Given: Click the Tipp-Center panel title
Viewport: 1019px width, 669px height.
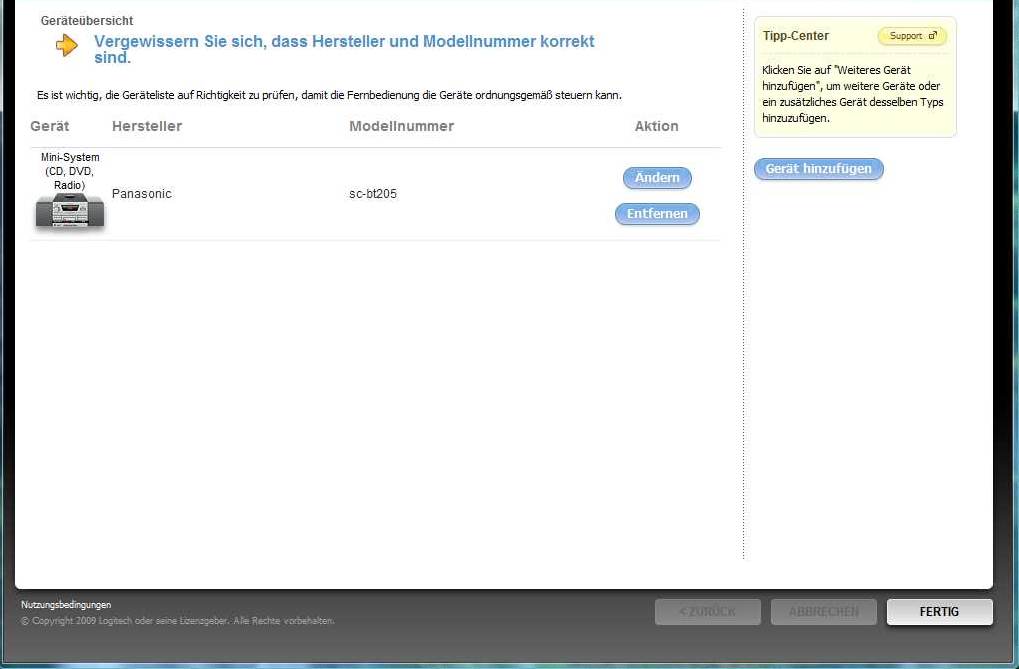Looking at the screenshot, I should pos(795,36).
